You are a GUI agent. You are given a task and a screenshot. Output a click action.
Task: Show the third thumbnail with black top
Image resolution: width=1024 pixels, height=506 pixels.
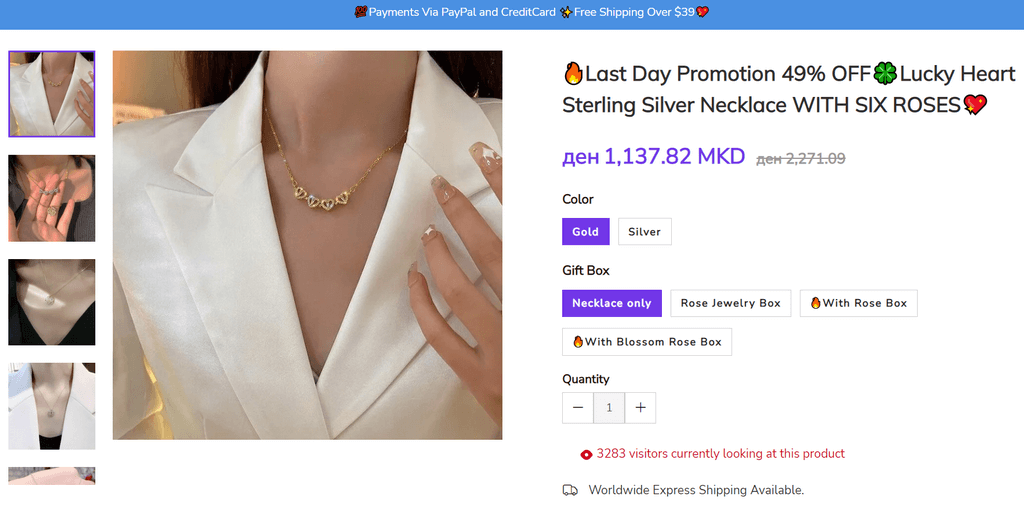tap(52, 302)
